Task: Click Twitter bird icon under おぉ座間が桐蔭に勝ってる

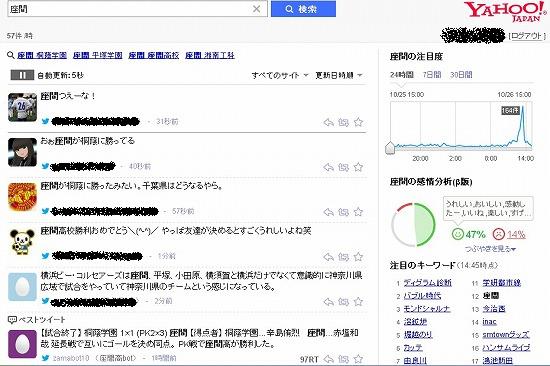Action: [45, 166]
